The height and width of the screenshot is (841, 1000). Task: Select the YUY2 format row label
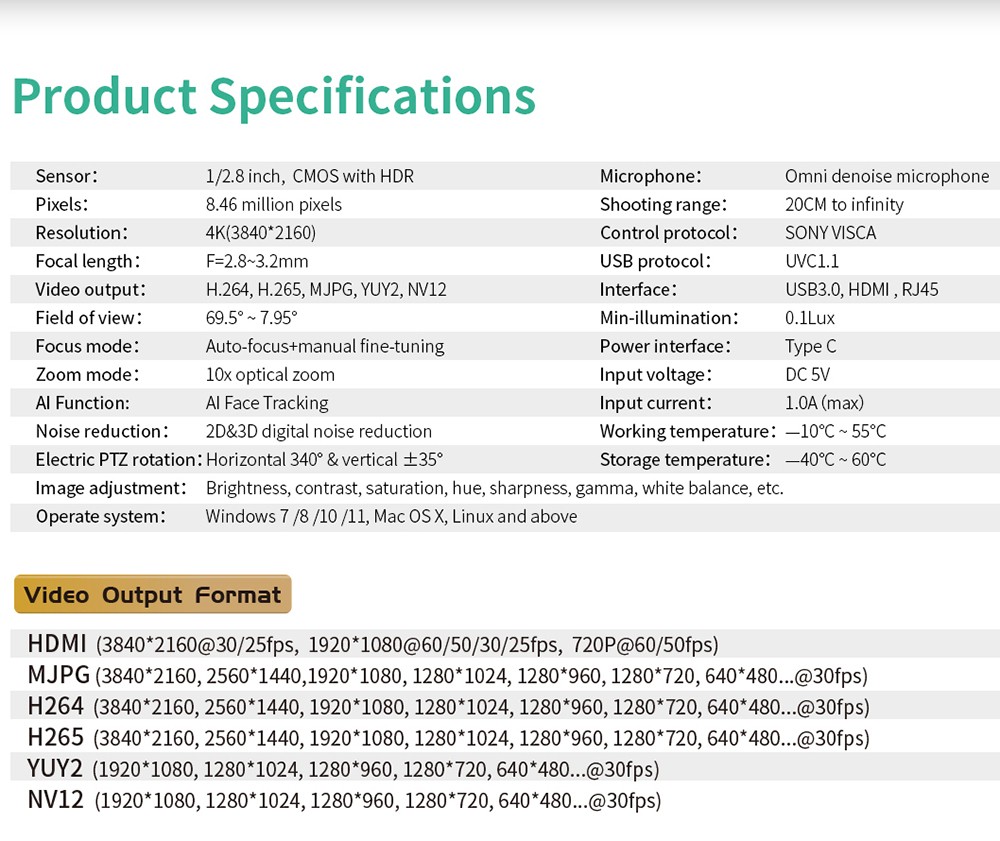click(55, 769)
